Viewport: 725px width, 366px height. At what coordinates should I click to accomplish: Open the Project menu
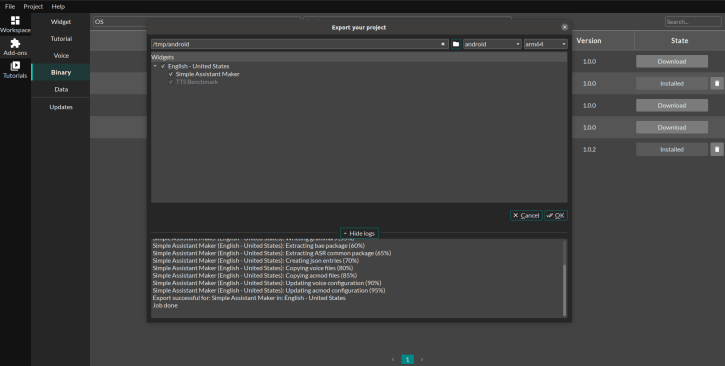click(x=33, y=6)
